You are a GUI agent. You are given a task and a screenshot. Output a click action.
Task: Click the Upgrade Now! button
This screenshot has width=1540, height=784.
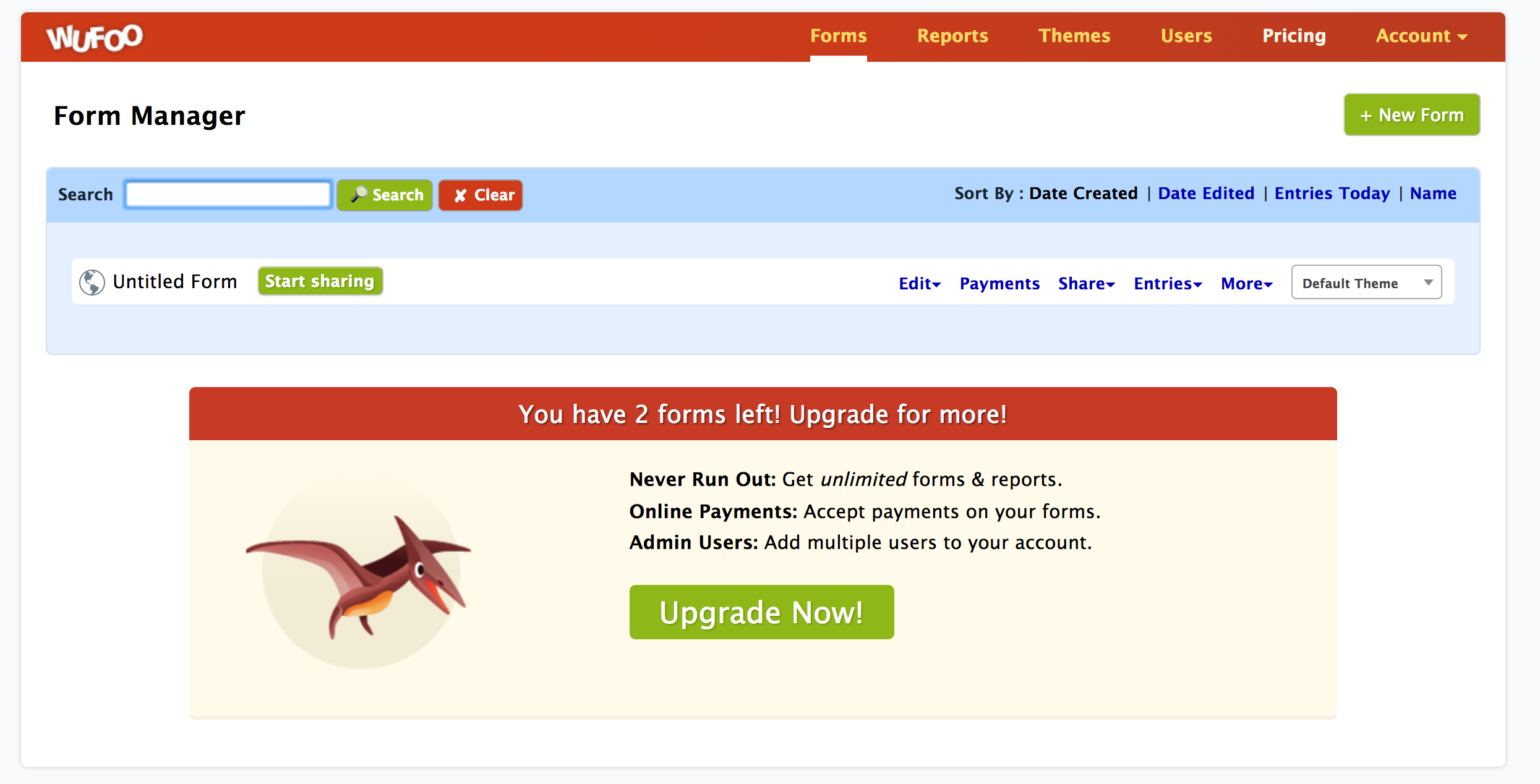761,612
